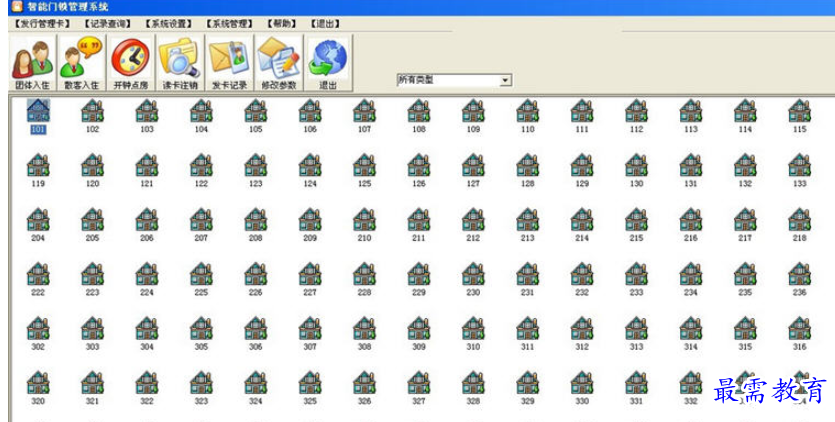Viewport: 835px width, 422px height.
Task: Select room 320 house icon
Action: click(38, 383)
